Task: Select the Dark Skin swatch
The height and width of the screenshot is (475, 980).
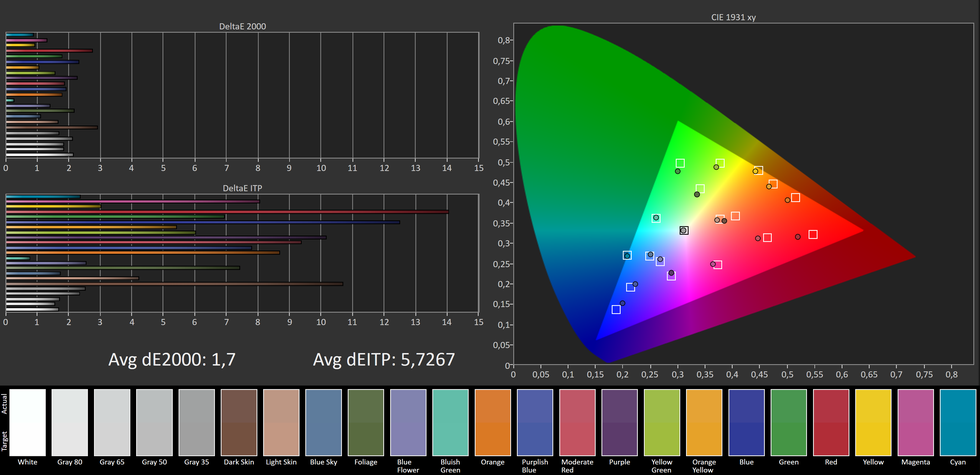Action: pos(239,422)
